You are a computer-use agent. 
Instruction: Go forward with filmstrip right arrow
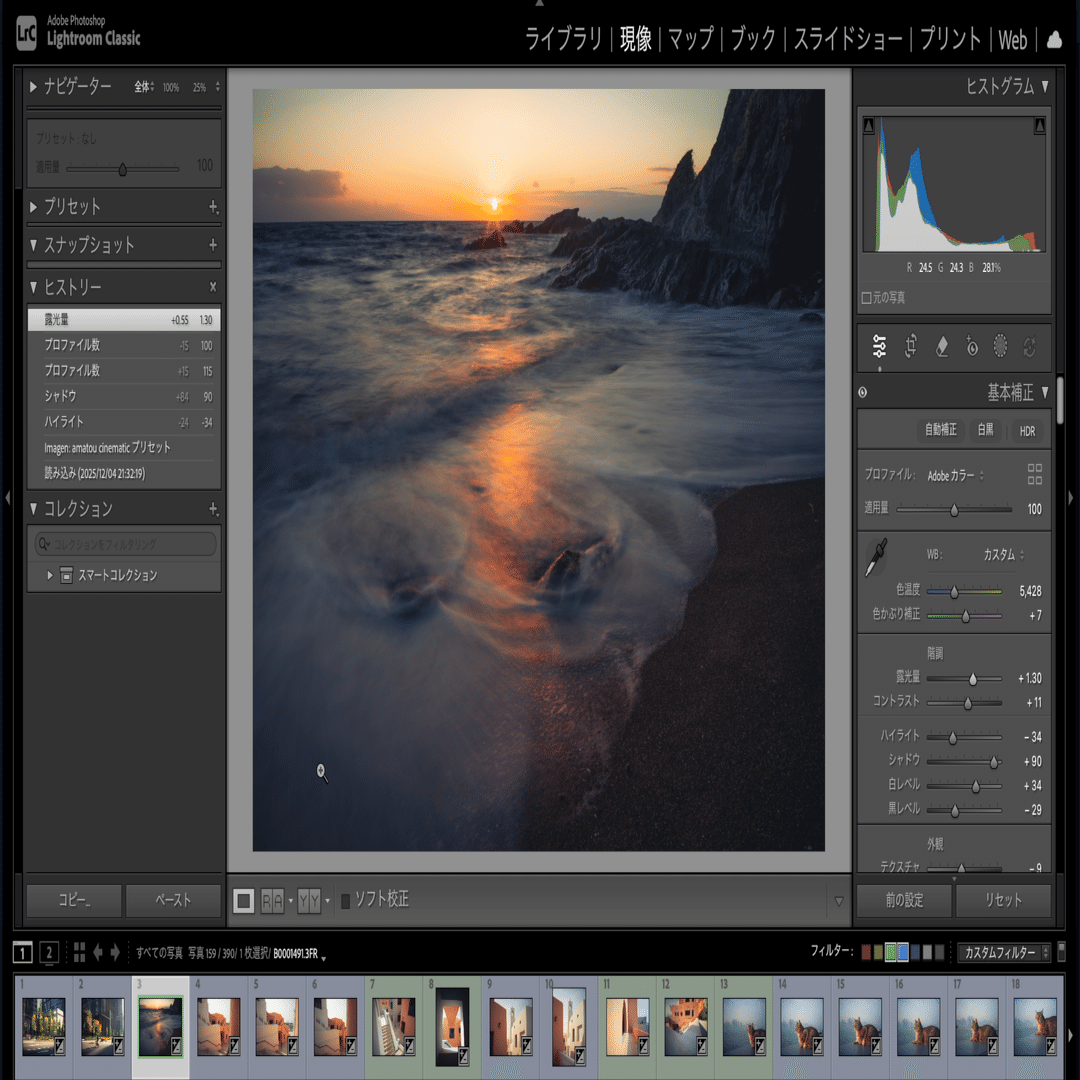pos(115,953)
